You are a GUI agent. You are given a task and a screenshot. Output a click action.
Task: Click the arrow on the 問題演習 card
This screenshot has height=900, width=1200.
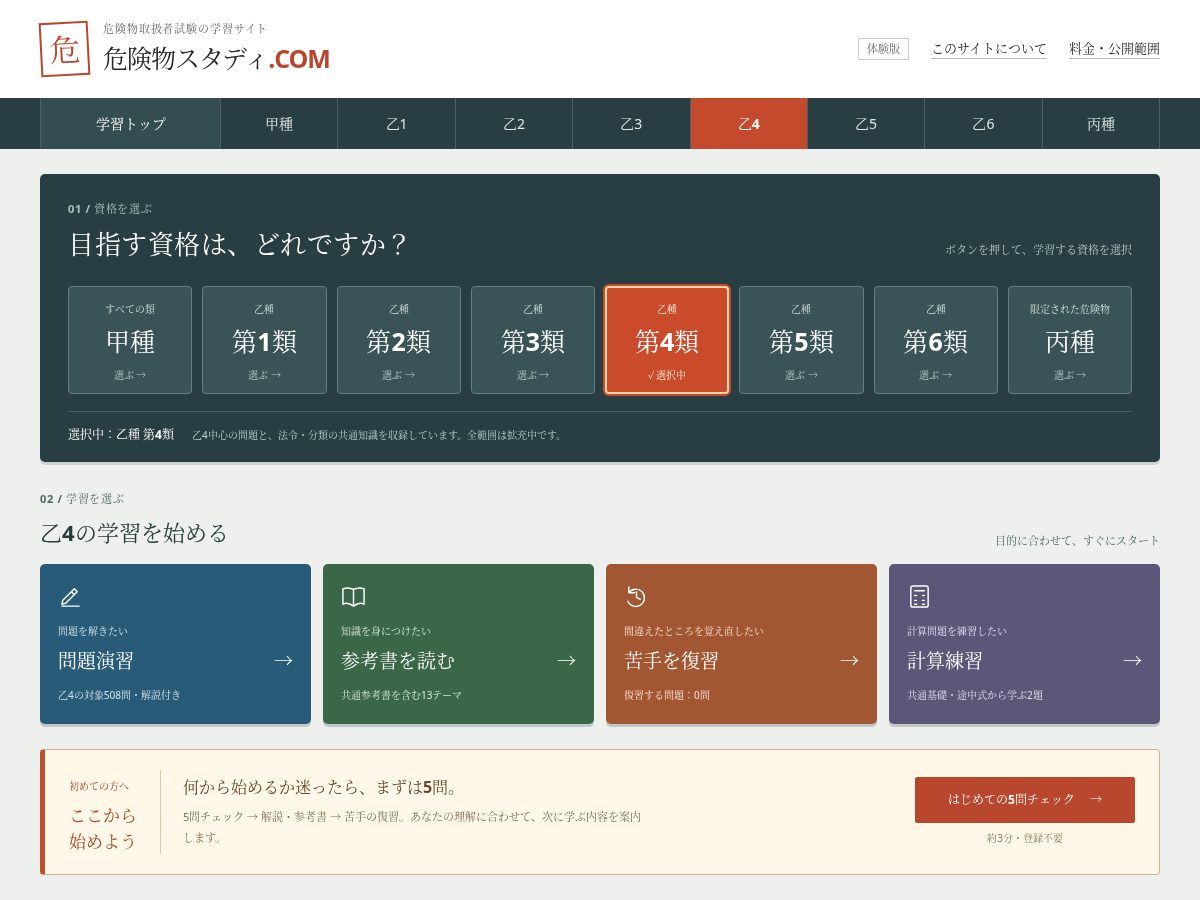pos(283,660)
